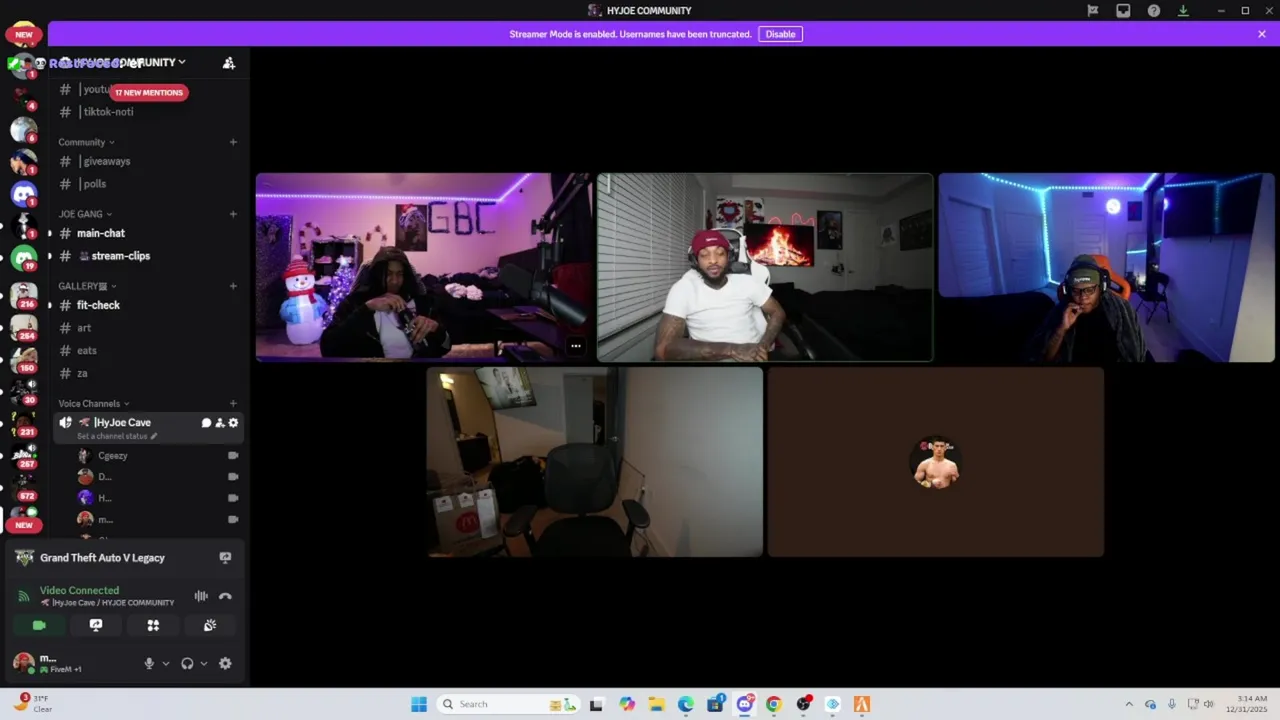Click the camera icon next to Cgeezy
Viewport: 1280px width, 720px height.
click(x=233, y=456)
